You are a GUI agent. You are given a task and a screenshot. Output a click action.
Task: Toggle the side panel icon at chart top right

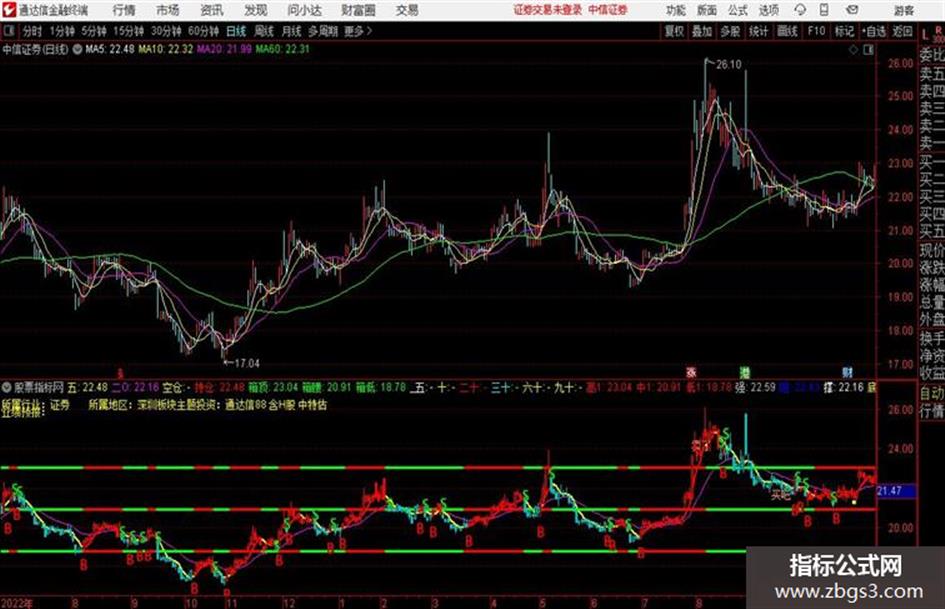coord(868,50)
